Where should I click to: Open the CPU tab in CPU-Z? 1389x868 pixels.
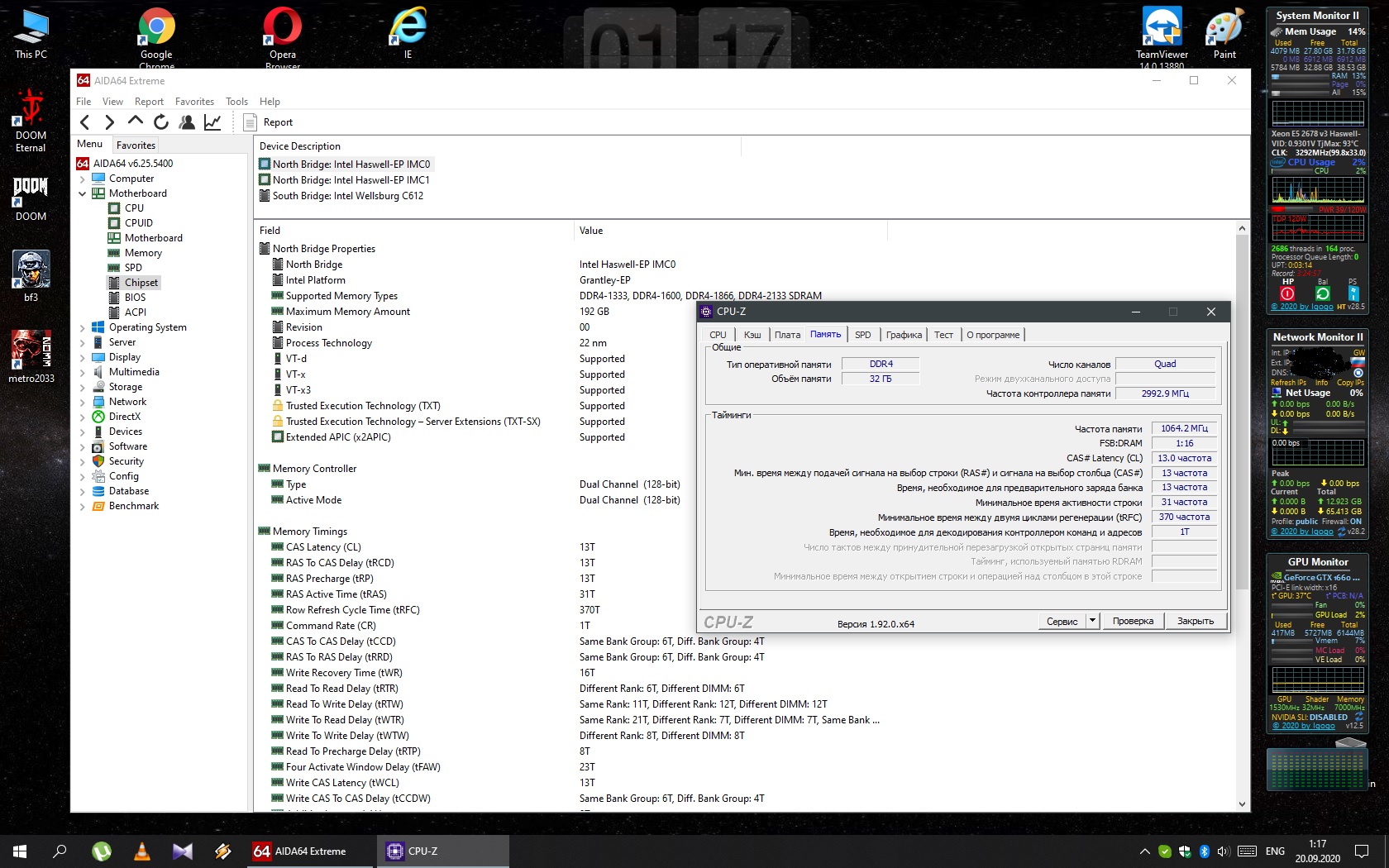coord(718,335)
